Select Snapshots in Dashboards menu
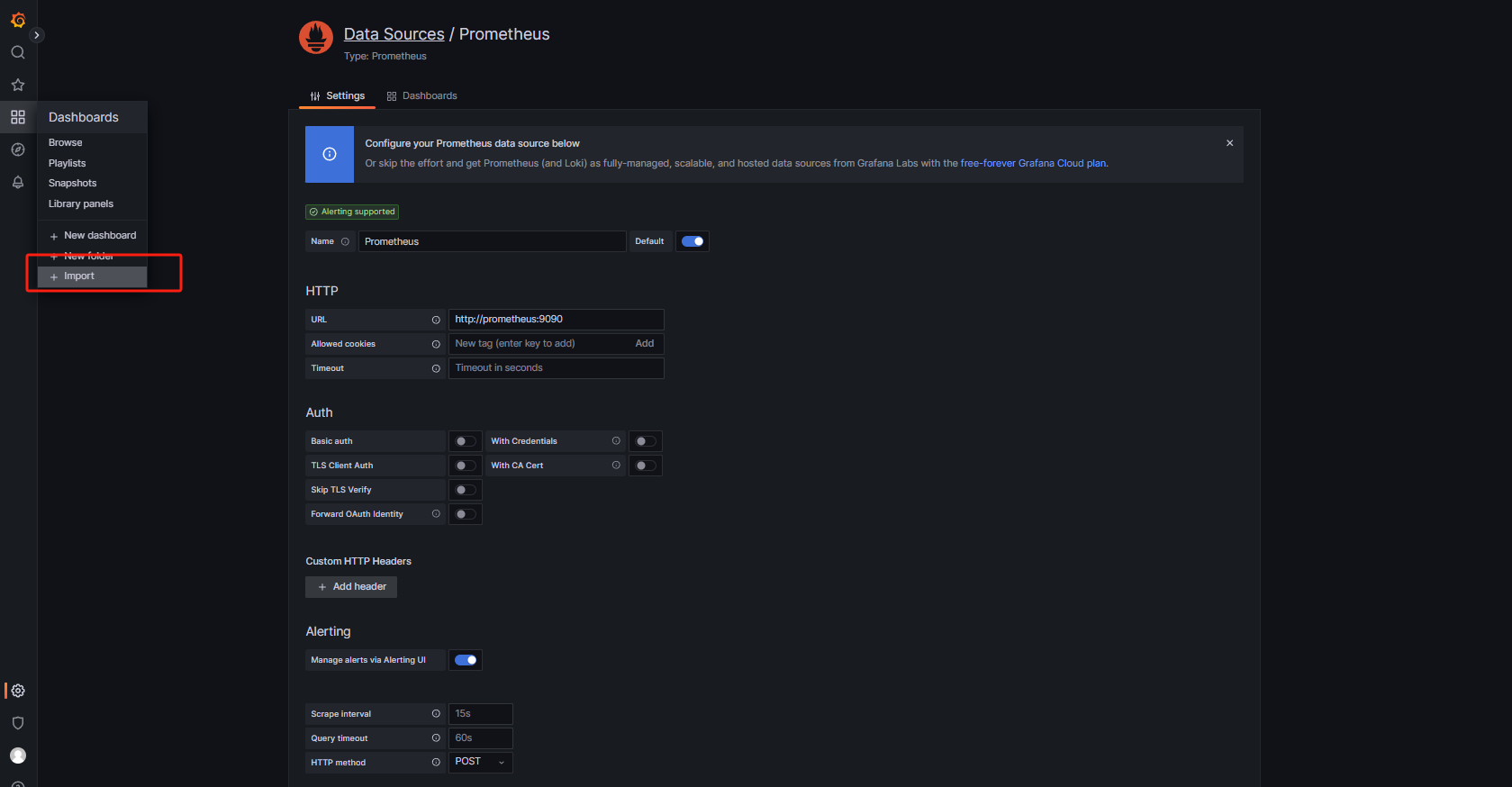The width and height of the screenshot is (1512, 787). click(72, 183)
